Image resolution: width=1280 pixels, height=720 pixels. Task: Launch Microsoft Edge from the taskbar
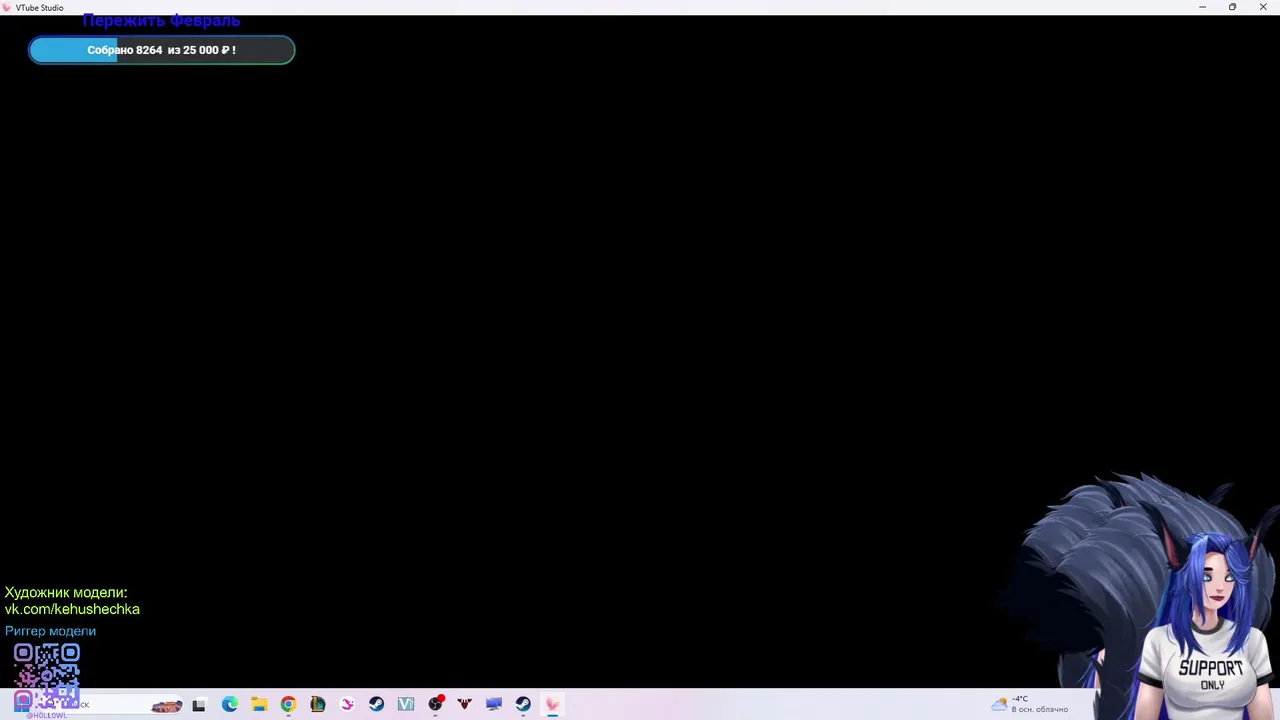230,705
